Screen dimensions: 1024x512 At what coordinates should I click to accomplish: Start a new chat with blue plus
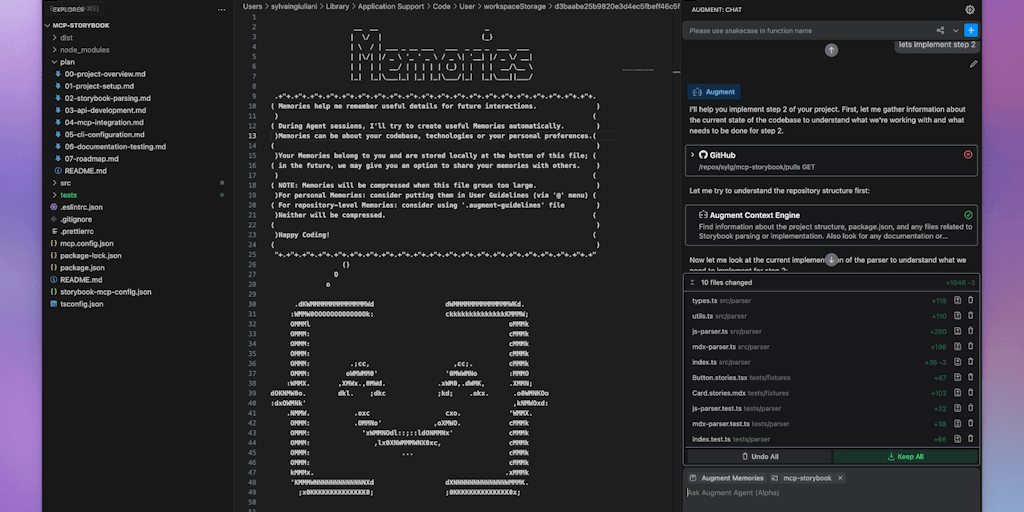970,30
